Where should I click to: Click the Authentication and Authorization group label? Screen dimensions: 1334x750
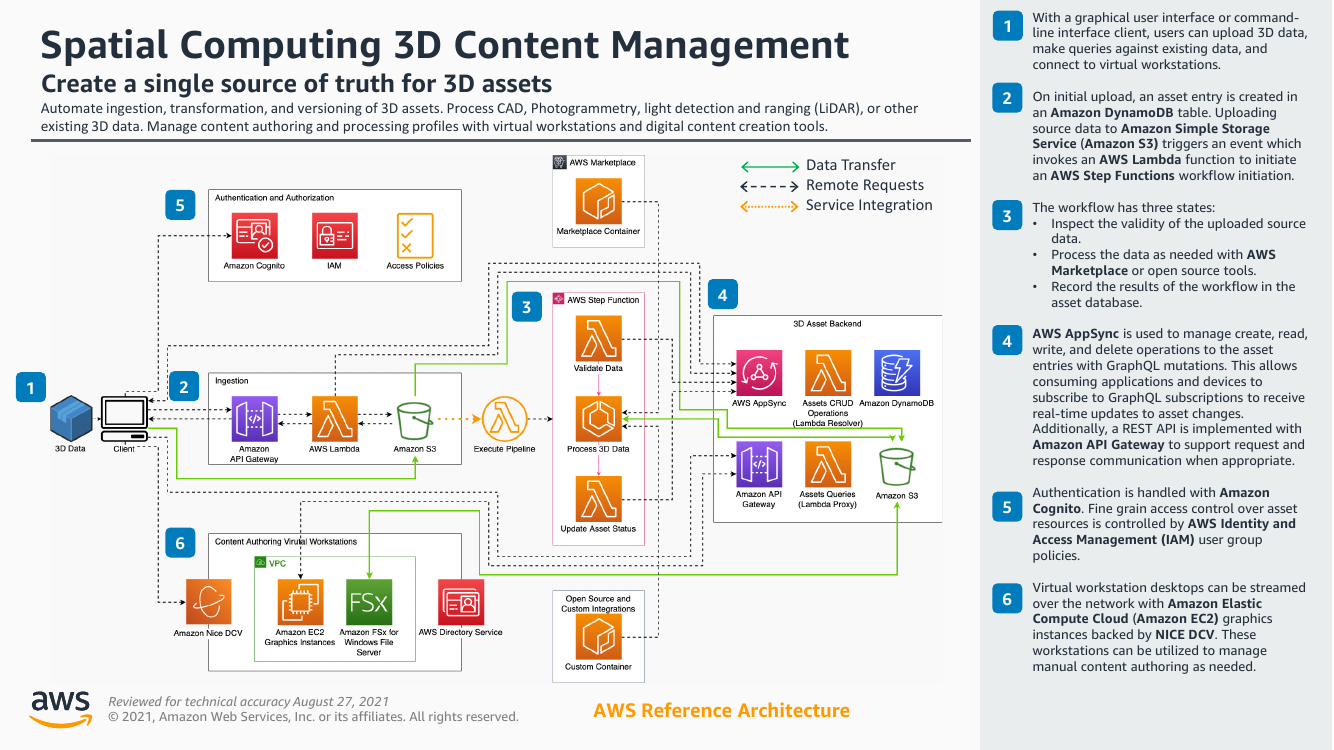pyautogui.click(x=274, y=198)
